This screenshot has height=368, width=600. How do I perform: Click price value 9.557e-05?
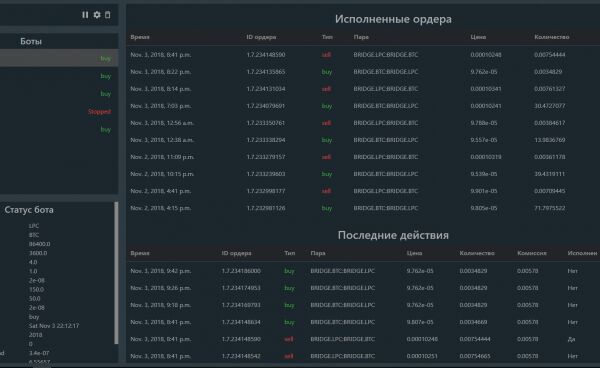coord(484,140)
